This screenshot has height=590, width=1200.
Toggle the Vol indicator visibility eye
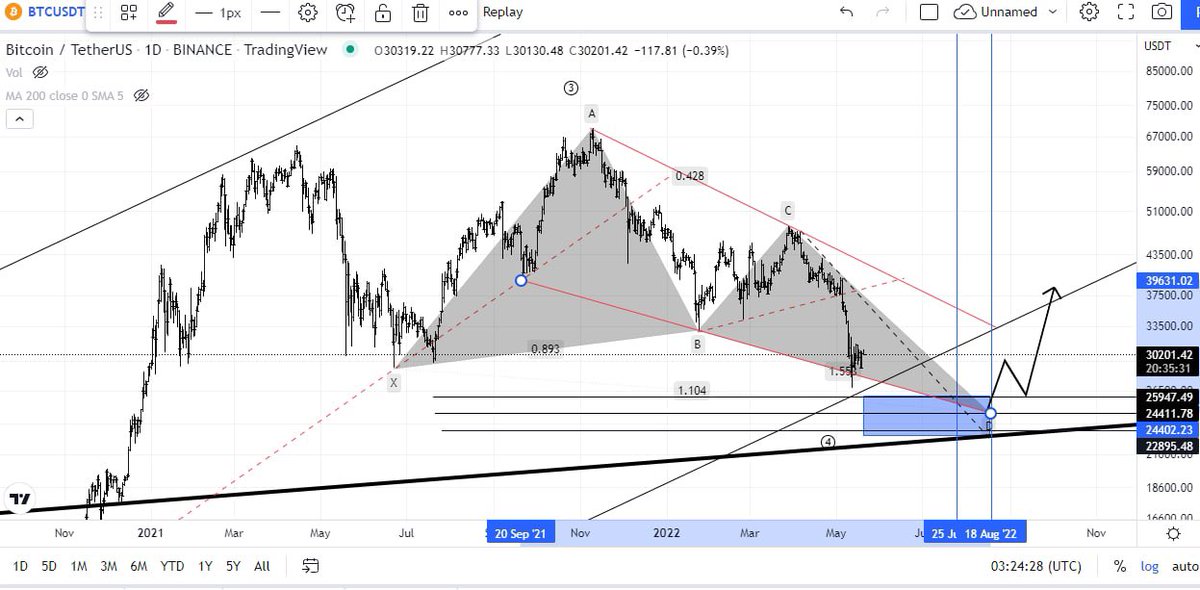coord(41,72)
